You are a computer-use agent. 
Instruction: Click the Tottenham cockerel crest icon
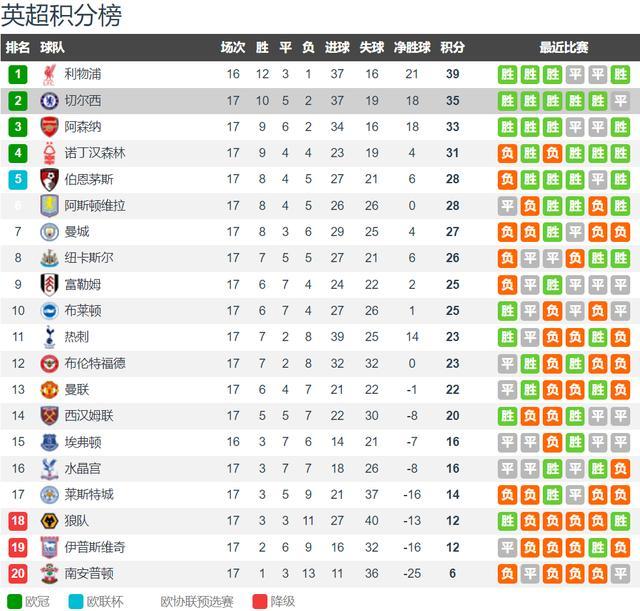point(50,337)
